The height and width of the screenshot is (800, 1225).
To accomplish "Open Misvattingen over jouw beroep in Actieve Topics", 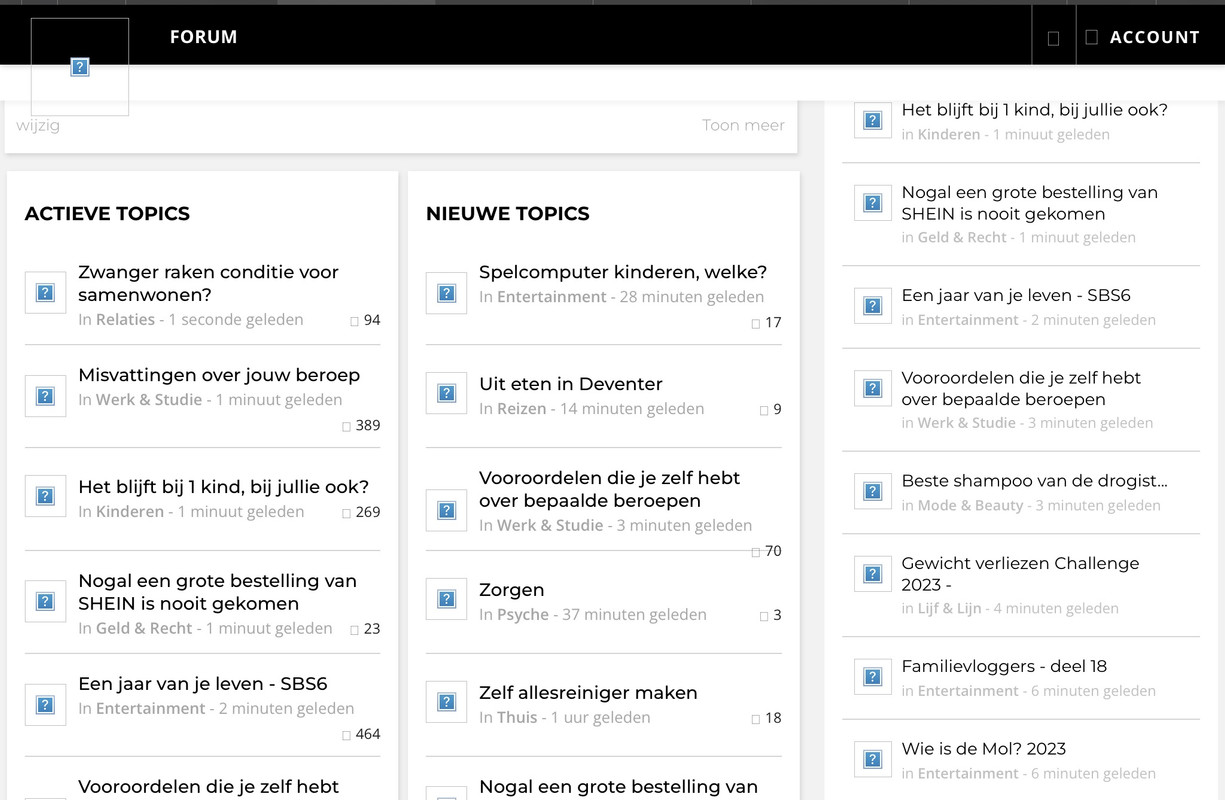I will click(x=219, y=375).
